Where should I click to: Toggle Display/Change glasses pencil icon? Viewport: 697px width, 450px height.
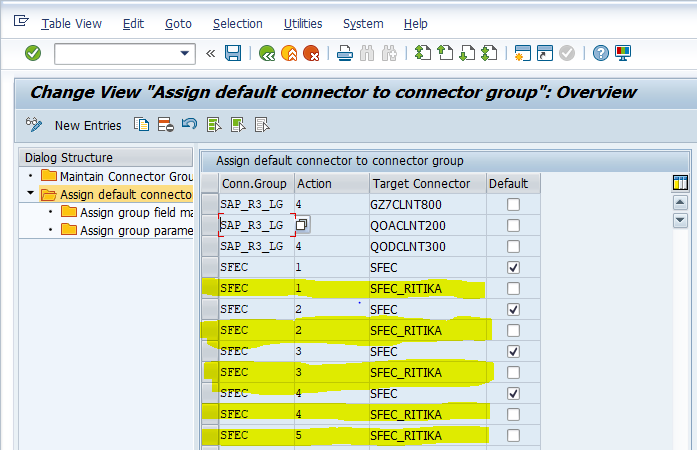point(34,125)
